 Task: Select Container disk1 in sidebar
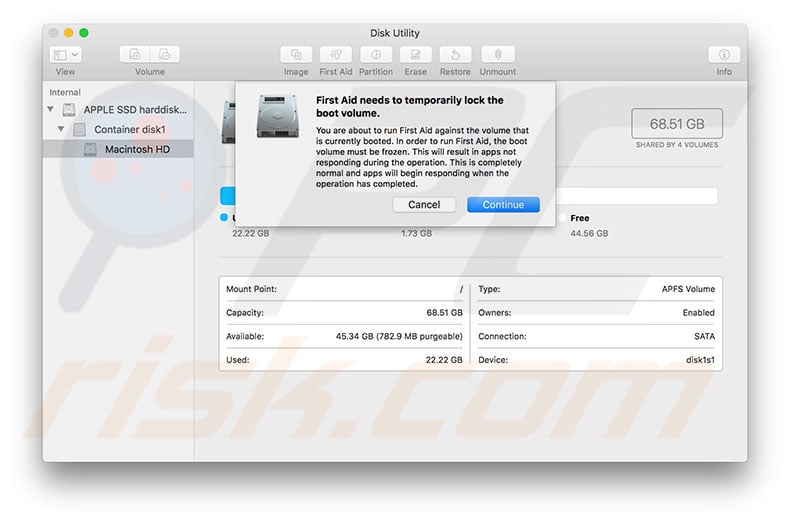[118, 129]
